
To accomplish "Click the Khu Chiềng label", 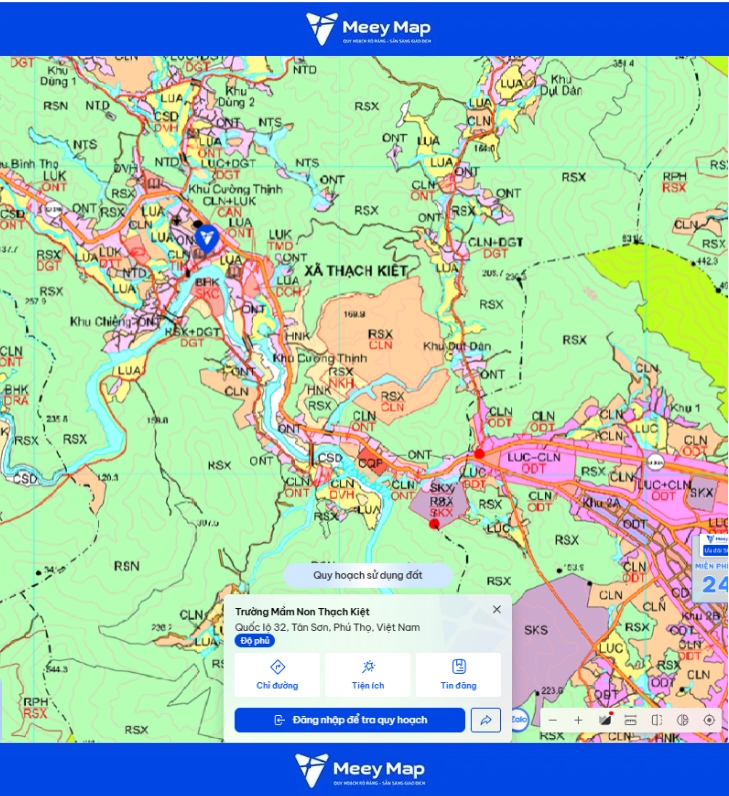I will tap(101, 321).
